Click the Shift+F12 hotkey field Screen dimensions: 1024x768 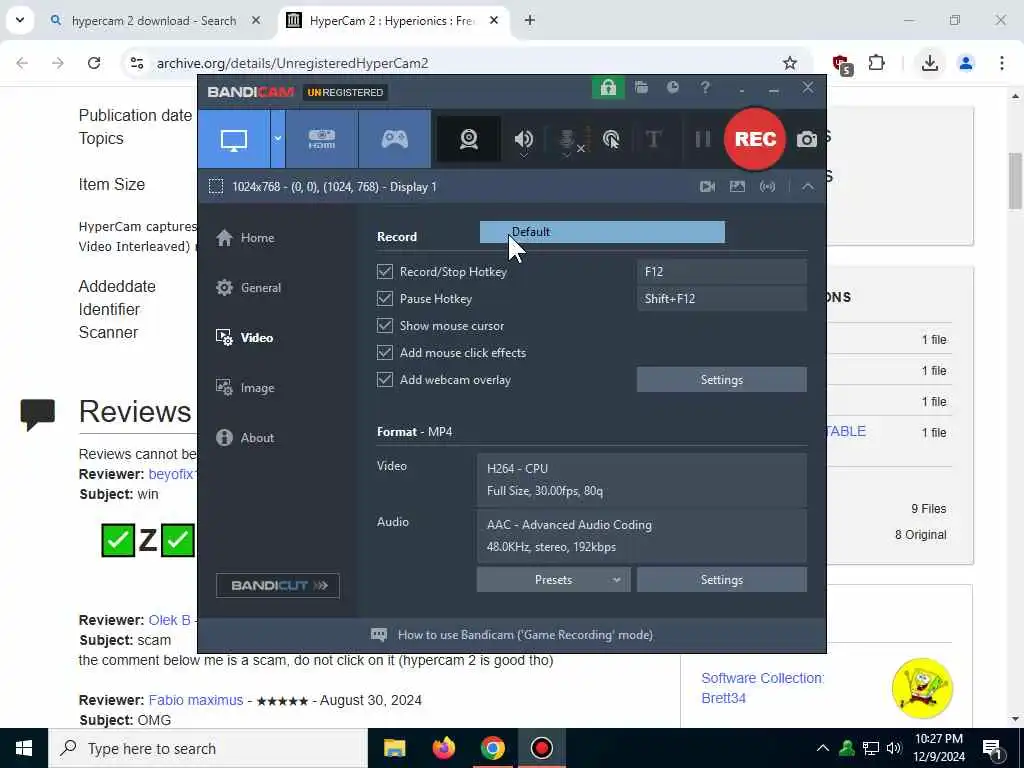[x=722, y=298]
